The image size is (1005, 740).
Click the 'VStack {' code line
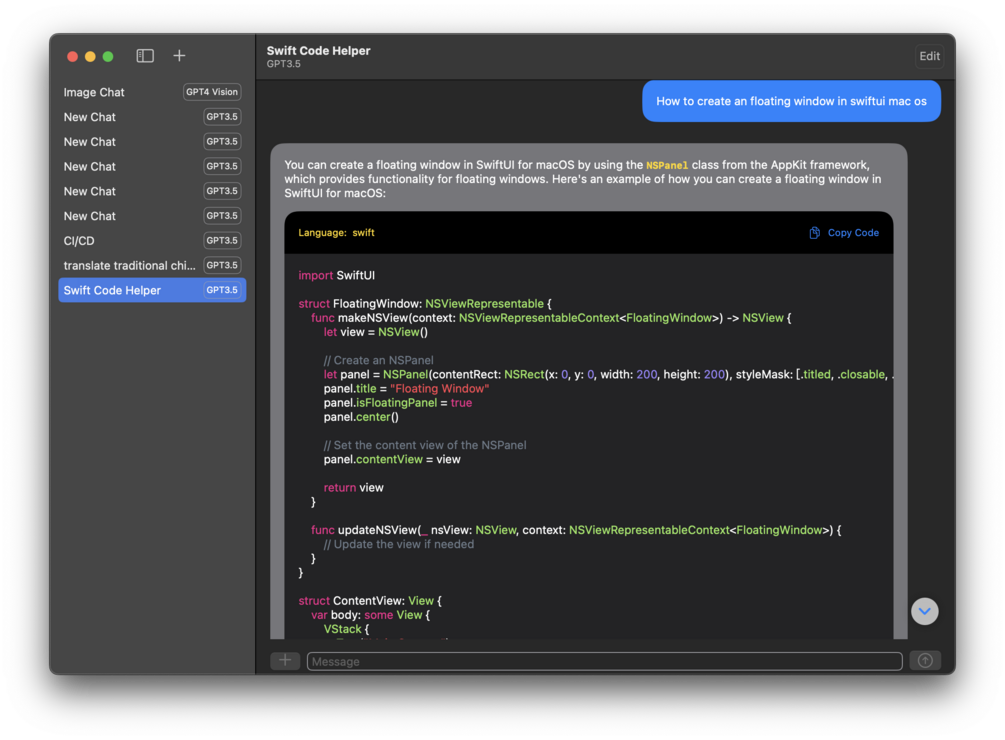[x=347, y=629]
